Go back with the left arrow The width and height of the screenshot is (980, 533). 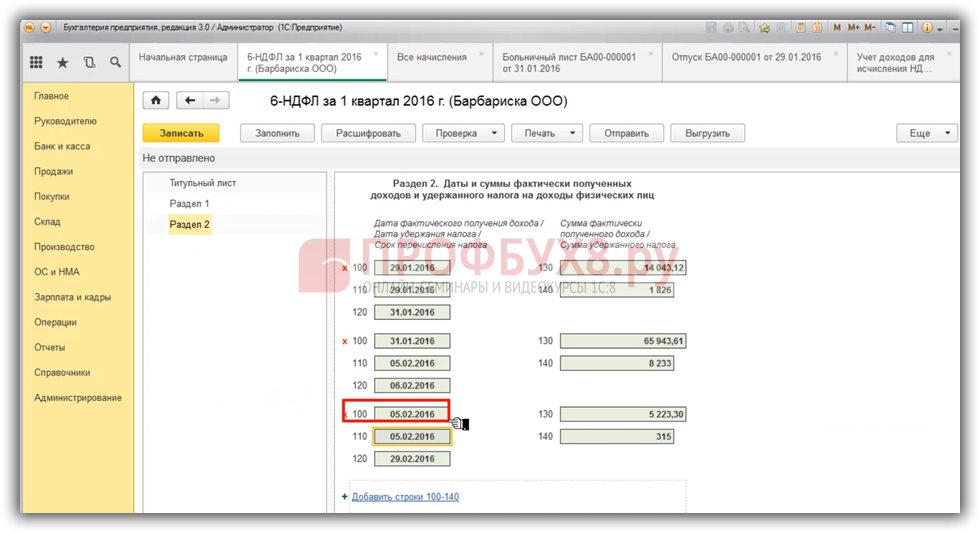point(190,100)
